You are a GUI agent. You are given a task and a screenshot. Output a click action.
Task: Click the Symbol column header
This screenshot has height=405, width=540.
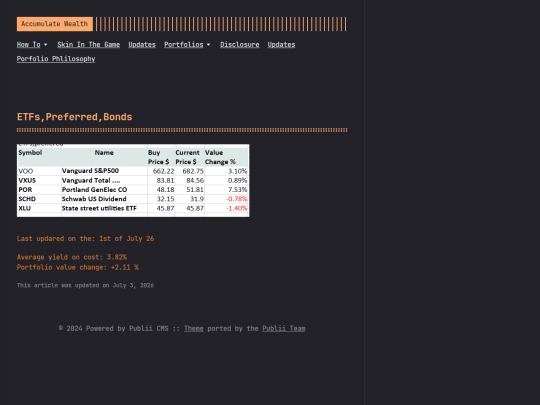[30, 153]
